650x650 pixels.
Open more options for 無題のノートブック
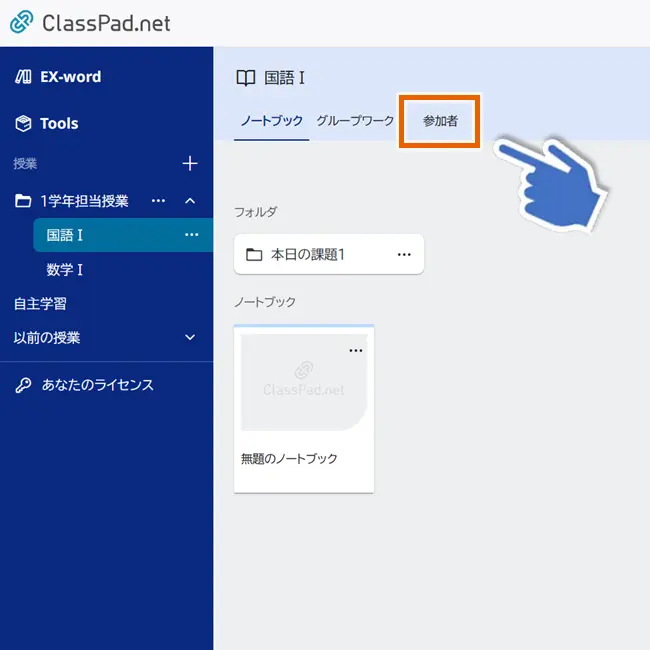point(356,351)
